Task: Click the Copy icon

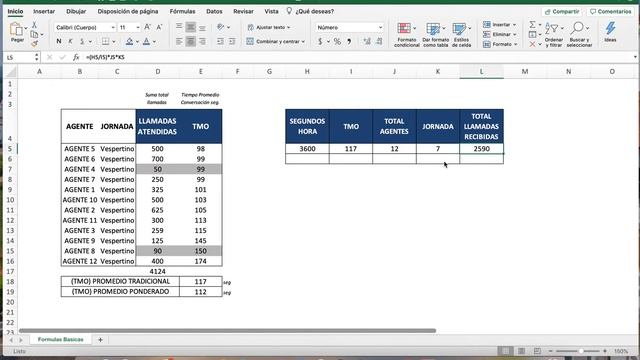Action: coord(34,35)
